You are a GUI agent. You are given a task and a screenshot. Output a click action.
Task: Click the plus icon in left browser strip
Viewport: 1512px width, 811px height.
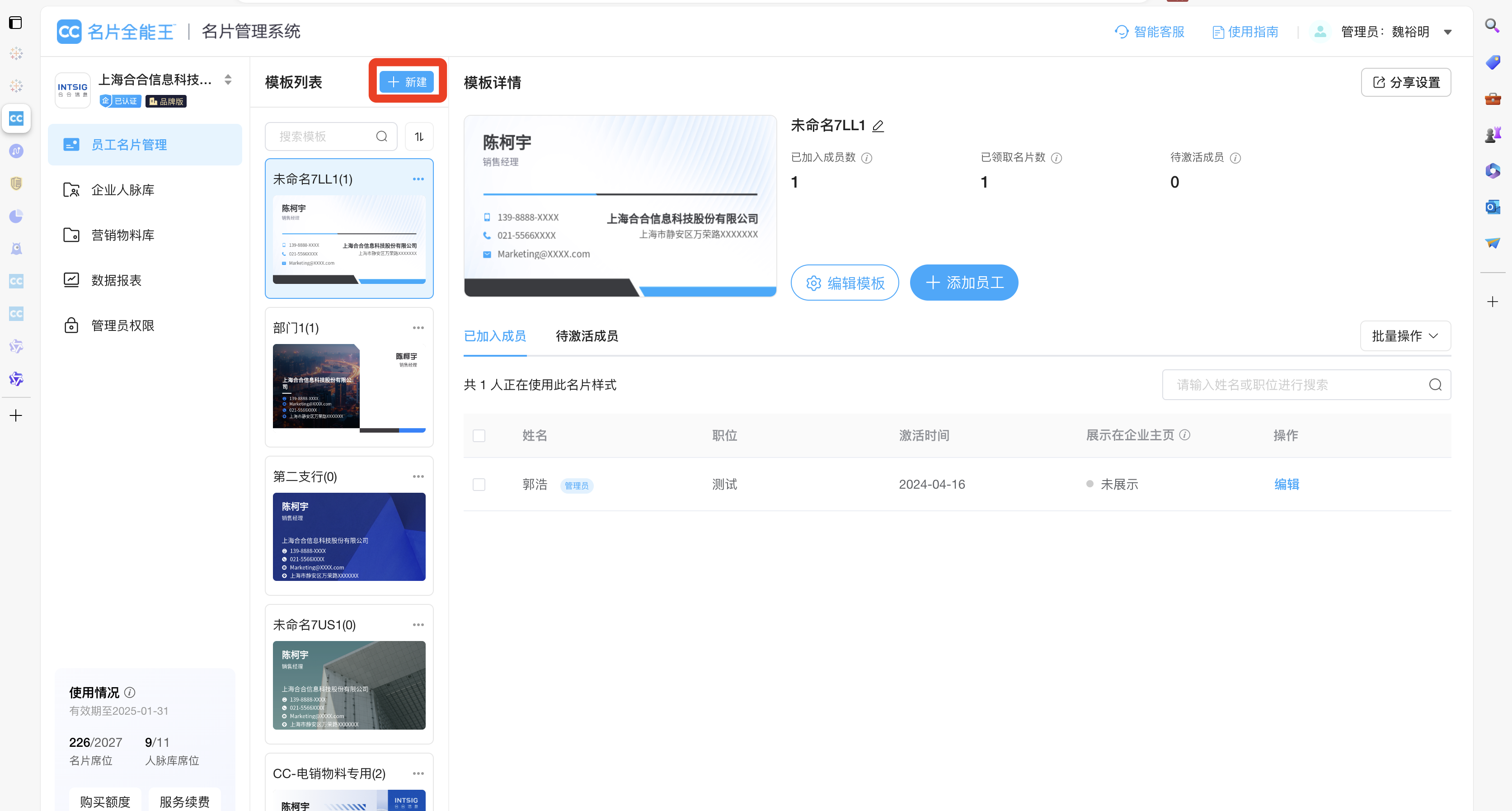16,416
